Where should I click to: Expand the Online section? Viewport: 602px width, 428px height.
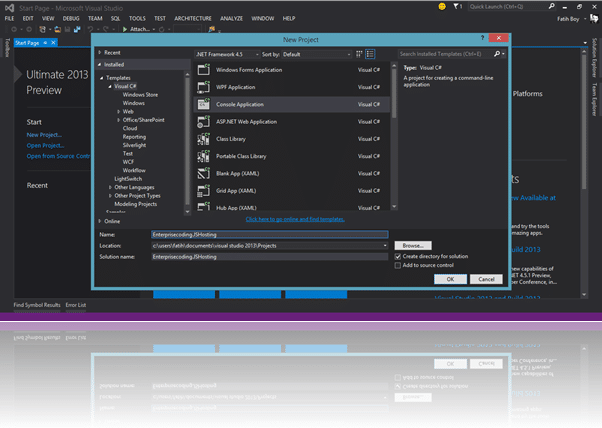pyautogui.click(x=100, y=221)
